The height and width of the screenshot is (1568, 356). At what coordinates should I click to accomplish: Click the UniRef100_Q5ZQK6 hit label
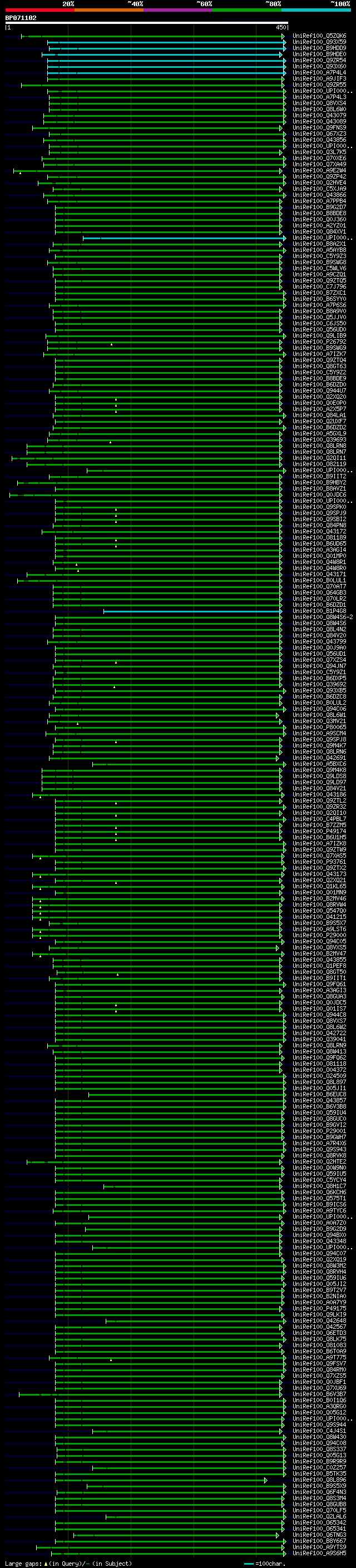tap(319, 36)
